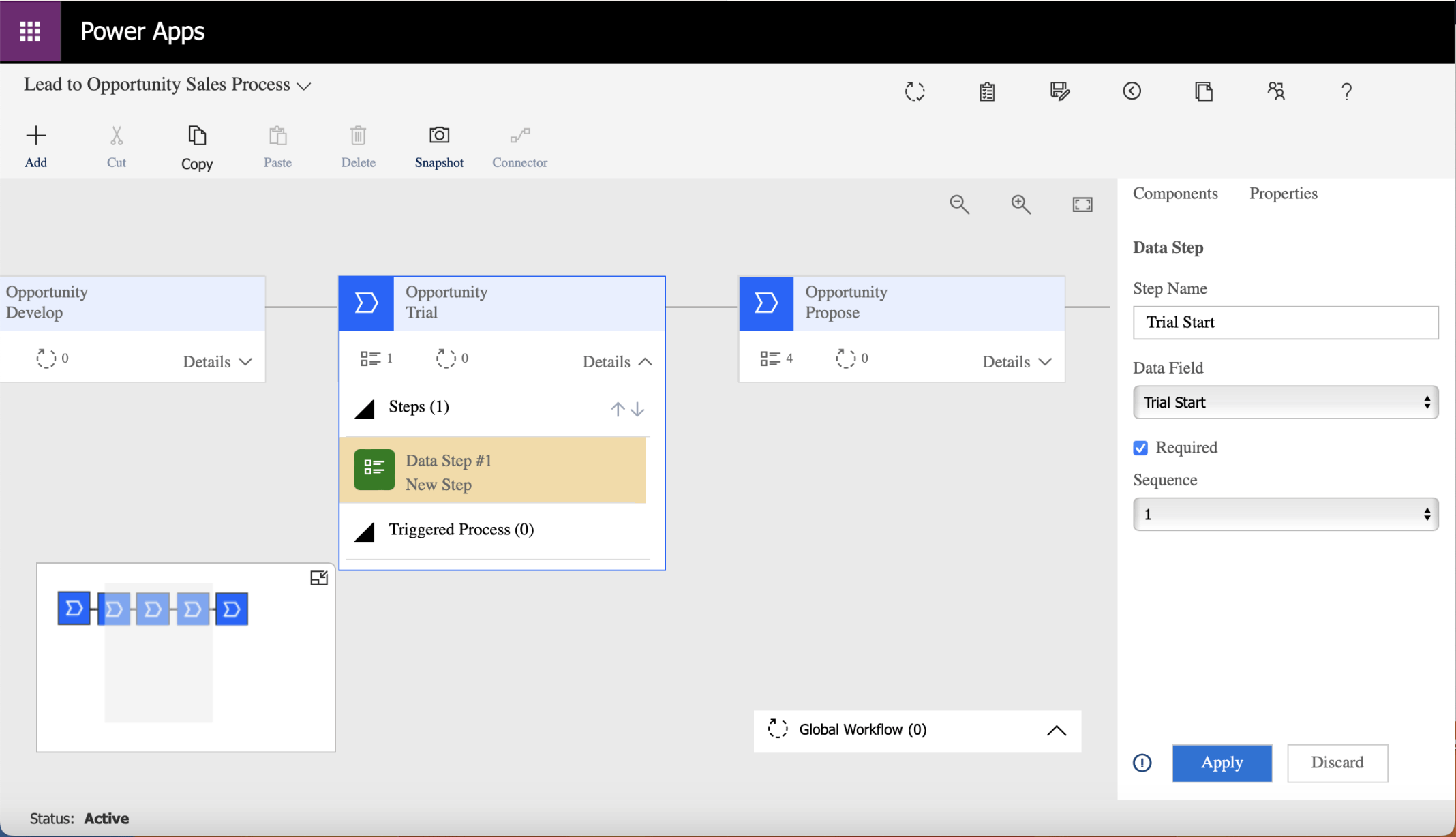Uncheck the Required checkbox
Screen dimensions: 1456x837
coord(1140,448)
